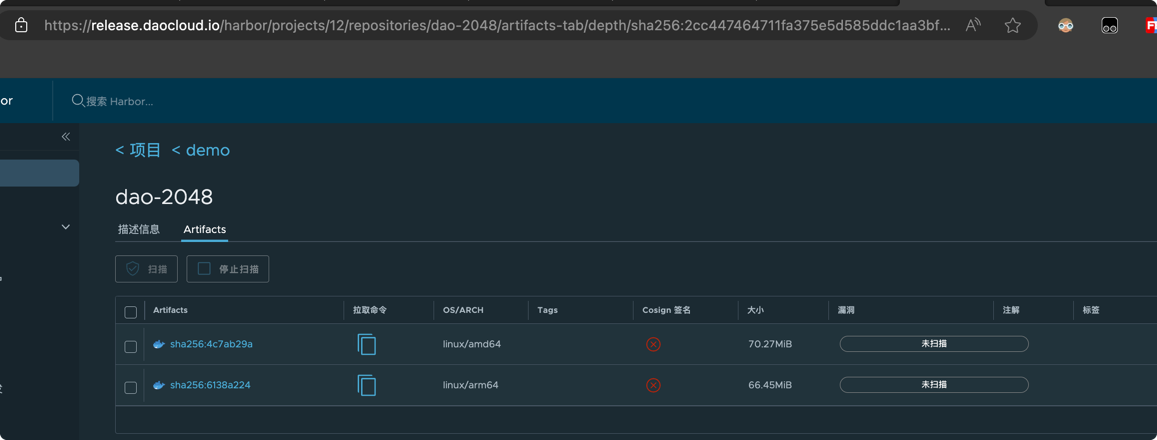Select the Artifacts tab

[204, 229]
